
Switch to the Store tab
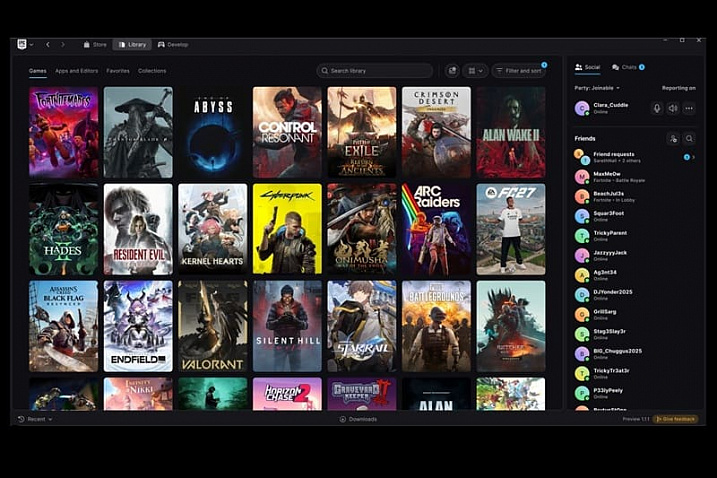[x=95, y=44]
